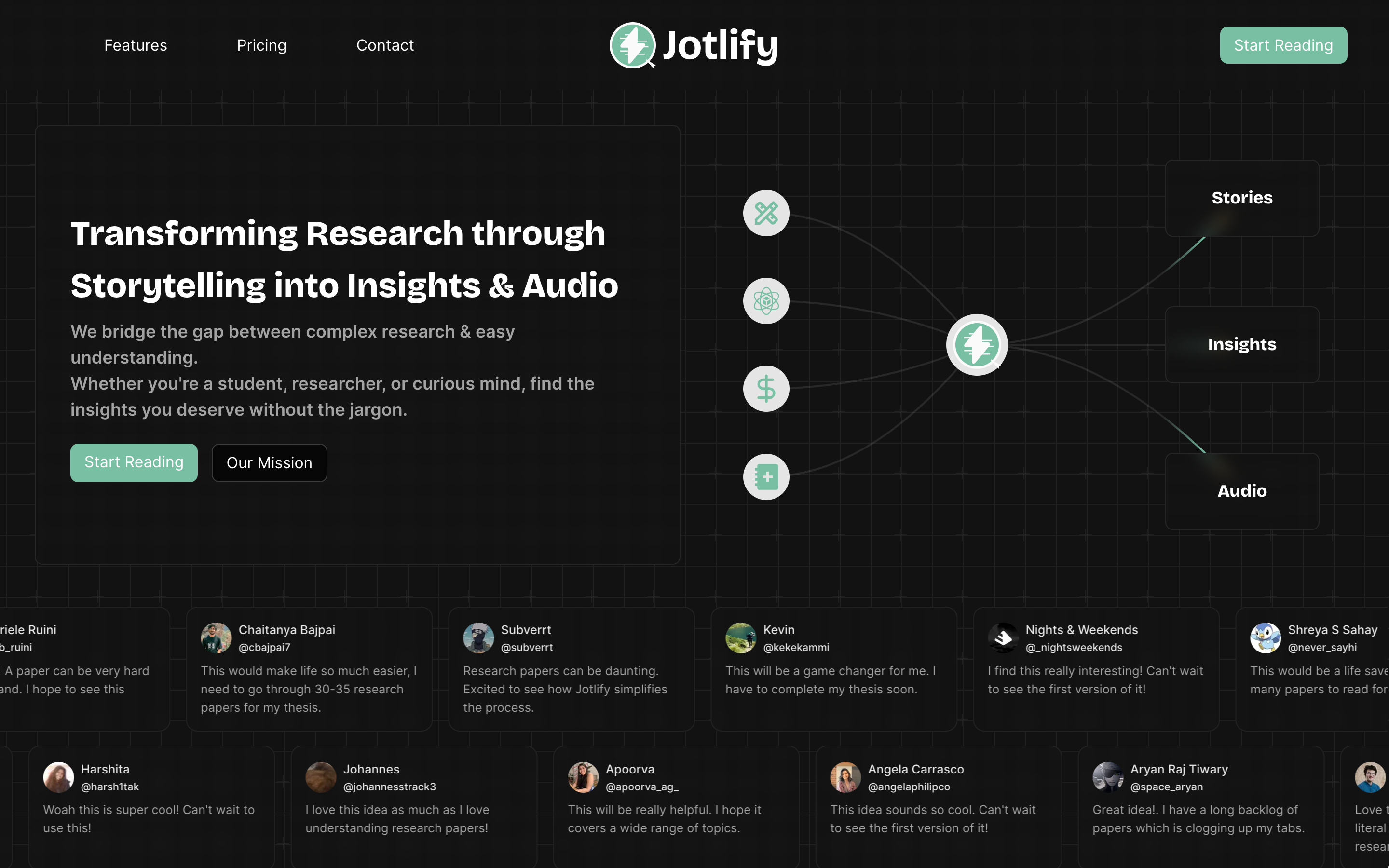This screenshot has height=868, width=1389.
Task: Click testimonial text "Research papers can be daunting."
Action: point(561,671)
